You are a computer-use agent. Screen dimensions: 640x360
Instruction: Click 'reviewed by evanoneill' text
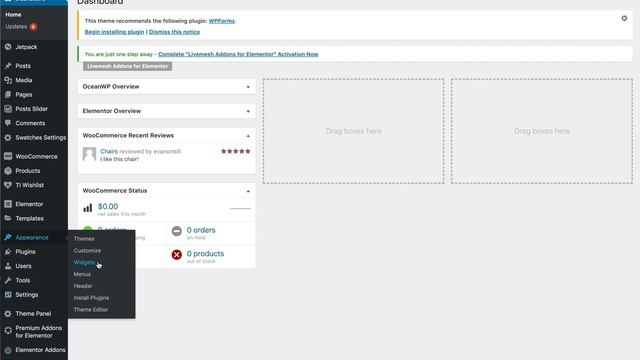150,151
